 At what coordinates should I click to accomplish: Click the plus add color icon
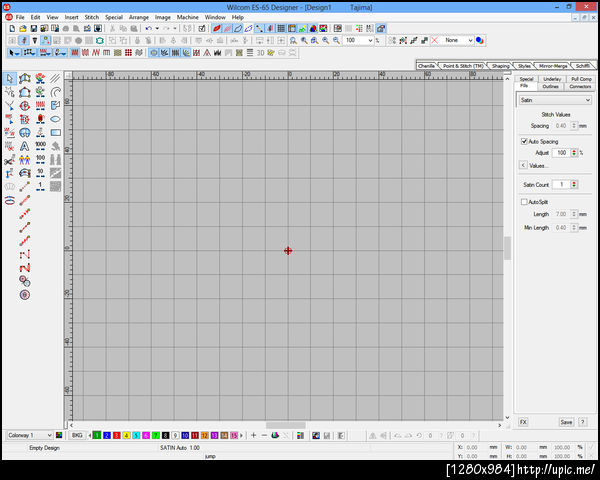[x=253, y=436]
